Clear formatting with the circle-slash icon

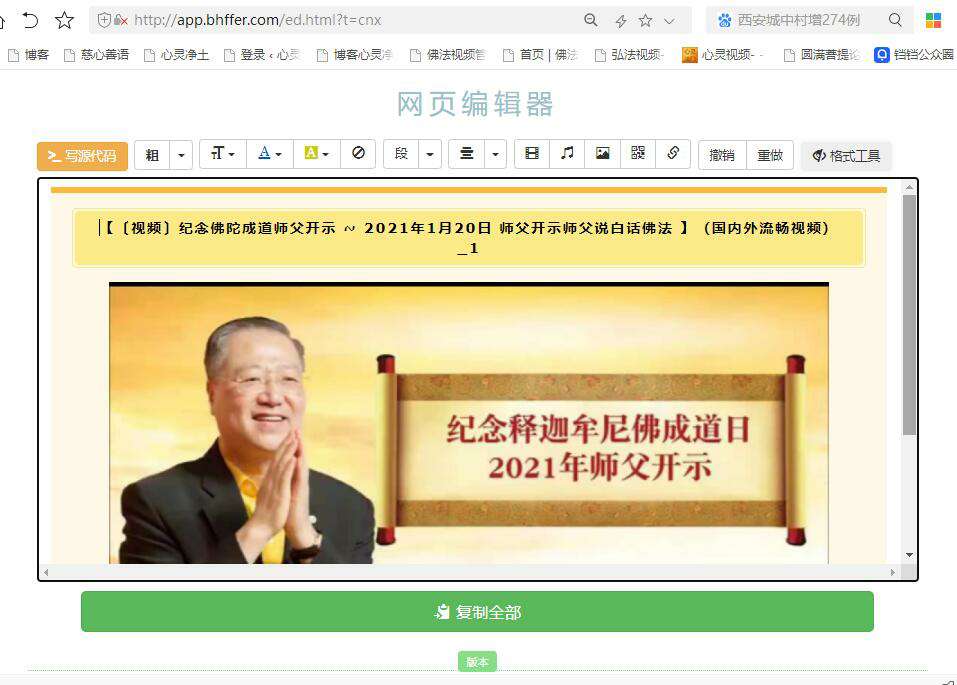click(358, 153)
